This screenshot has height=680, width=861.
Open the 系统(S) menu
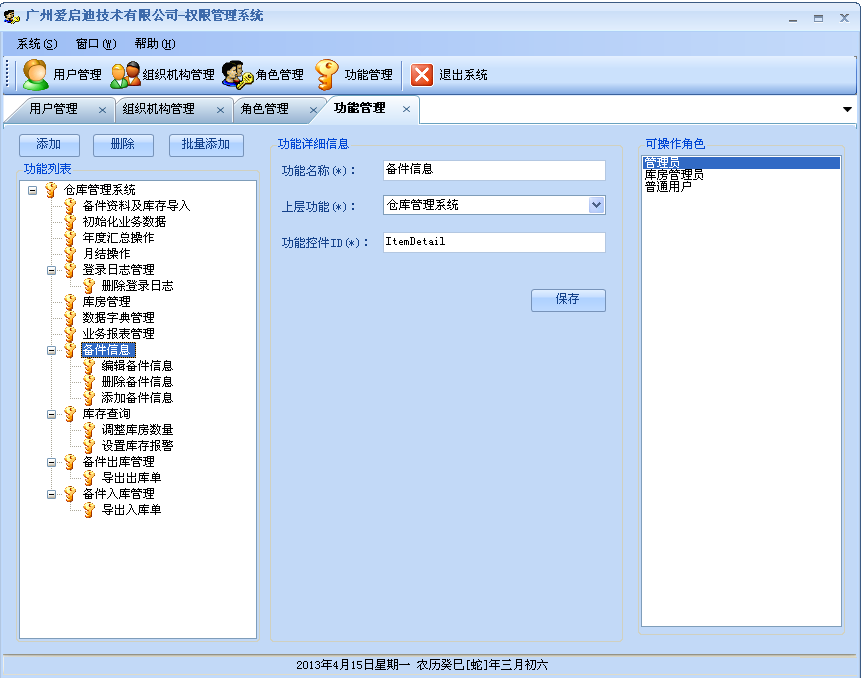[37, 44]
